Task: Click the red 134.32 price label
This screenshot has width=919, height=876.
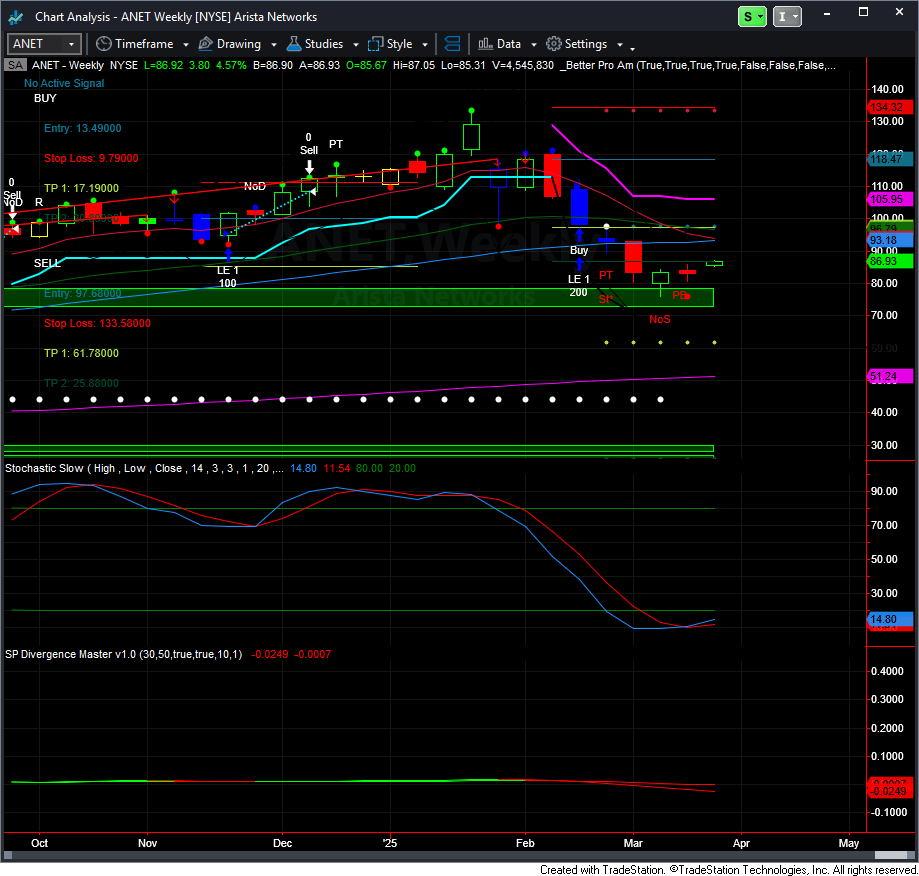Action: [889, 107]
